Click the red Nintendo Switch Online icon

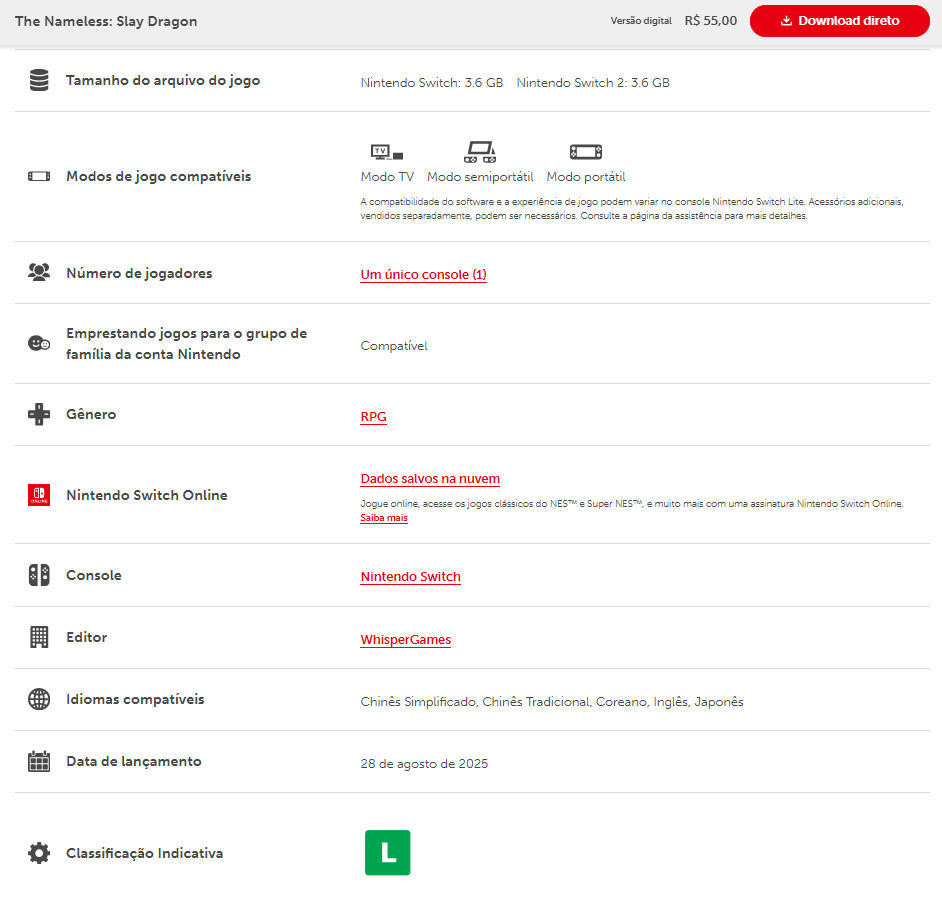(x=39, y=495)
